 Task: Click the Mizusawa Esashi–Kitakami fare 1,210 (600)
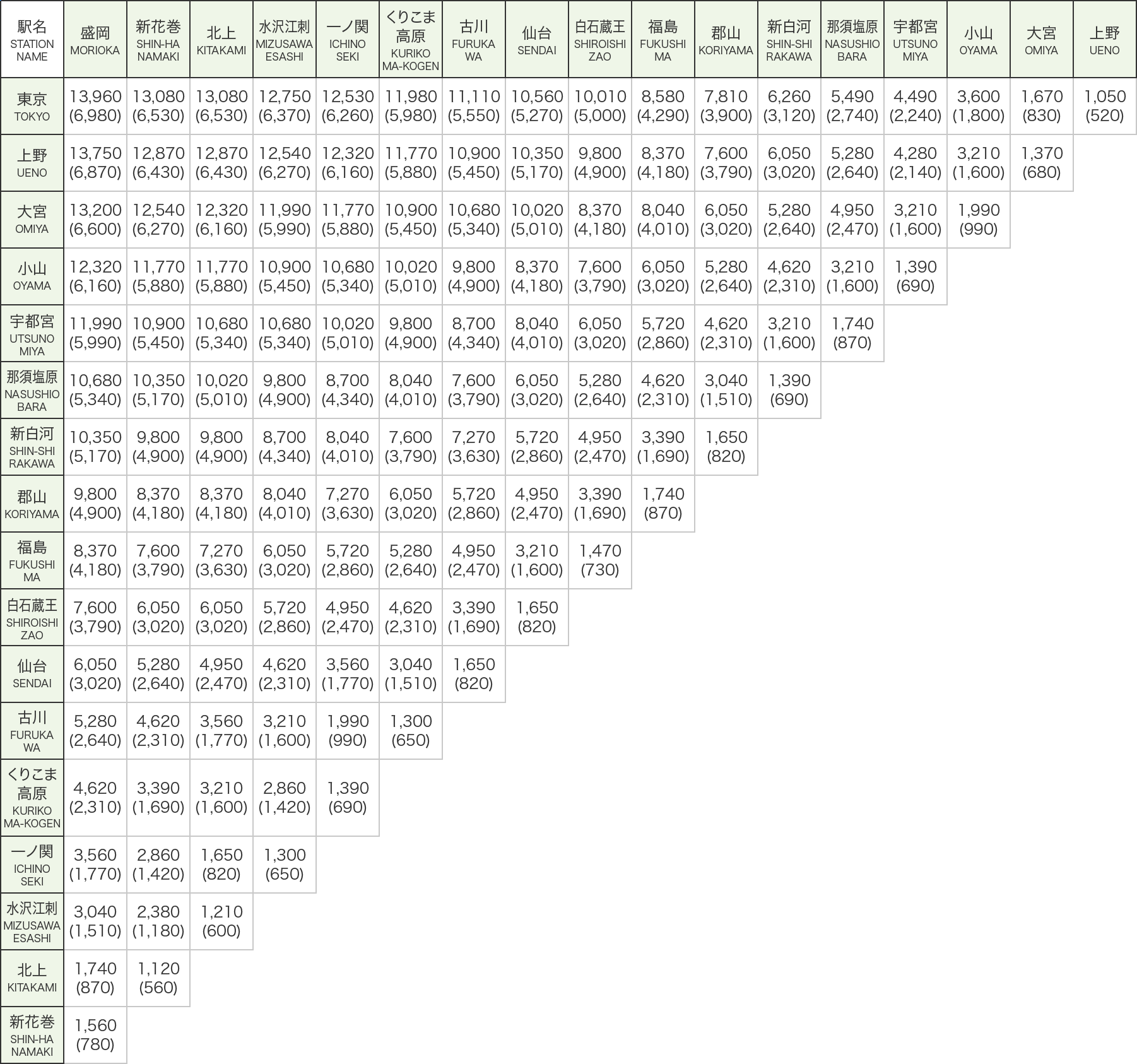tap(221, 921)
